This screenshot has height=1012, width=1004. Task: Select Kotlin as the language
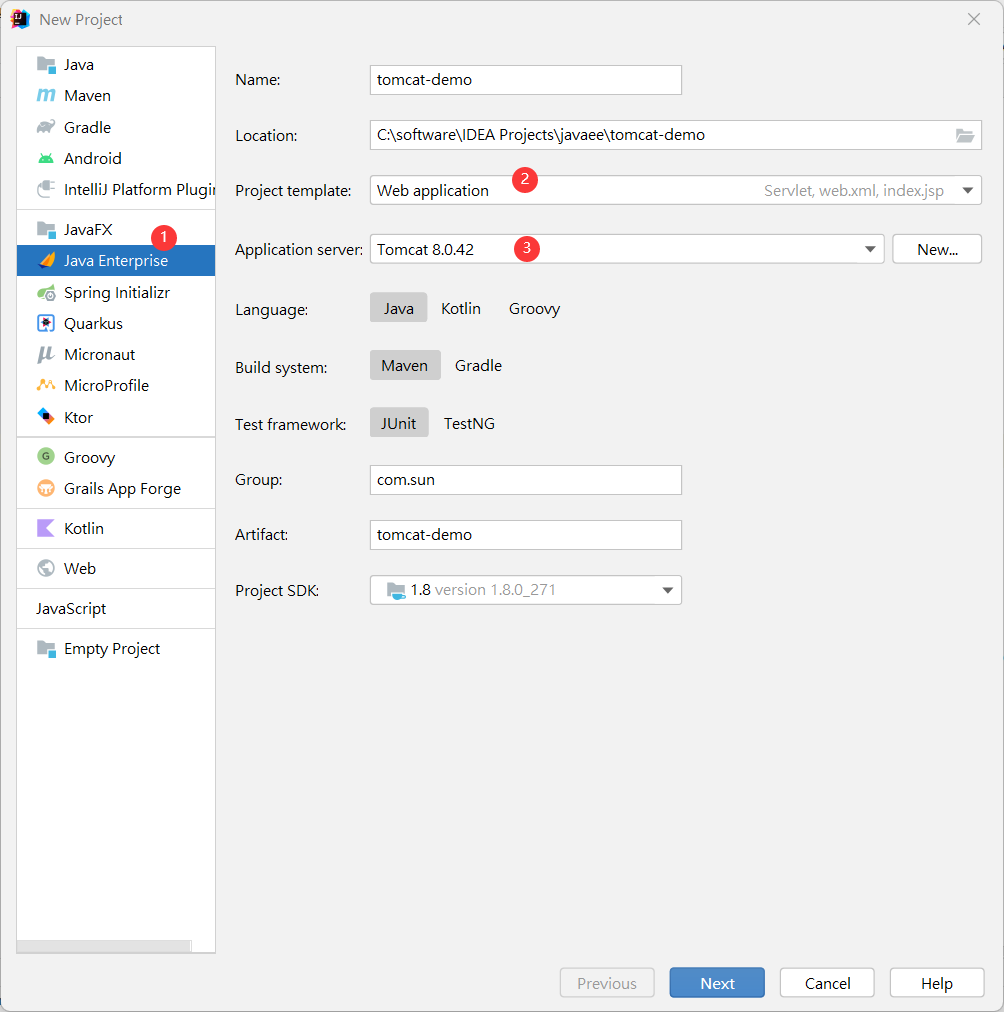461,309
